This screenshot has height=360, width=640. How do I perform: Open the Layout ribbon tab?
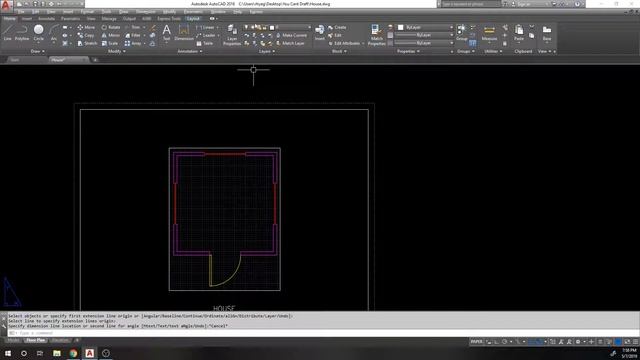click(x=193, y=18)
